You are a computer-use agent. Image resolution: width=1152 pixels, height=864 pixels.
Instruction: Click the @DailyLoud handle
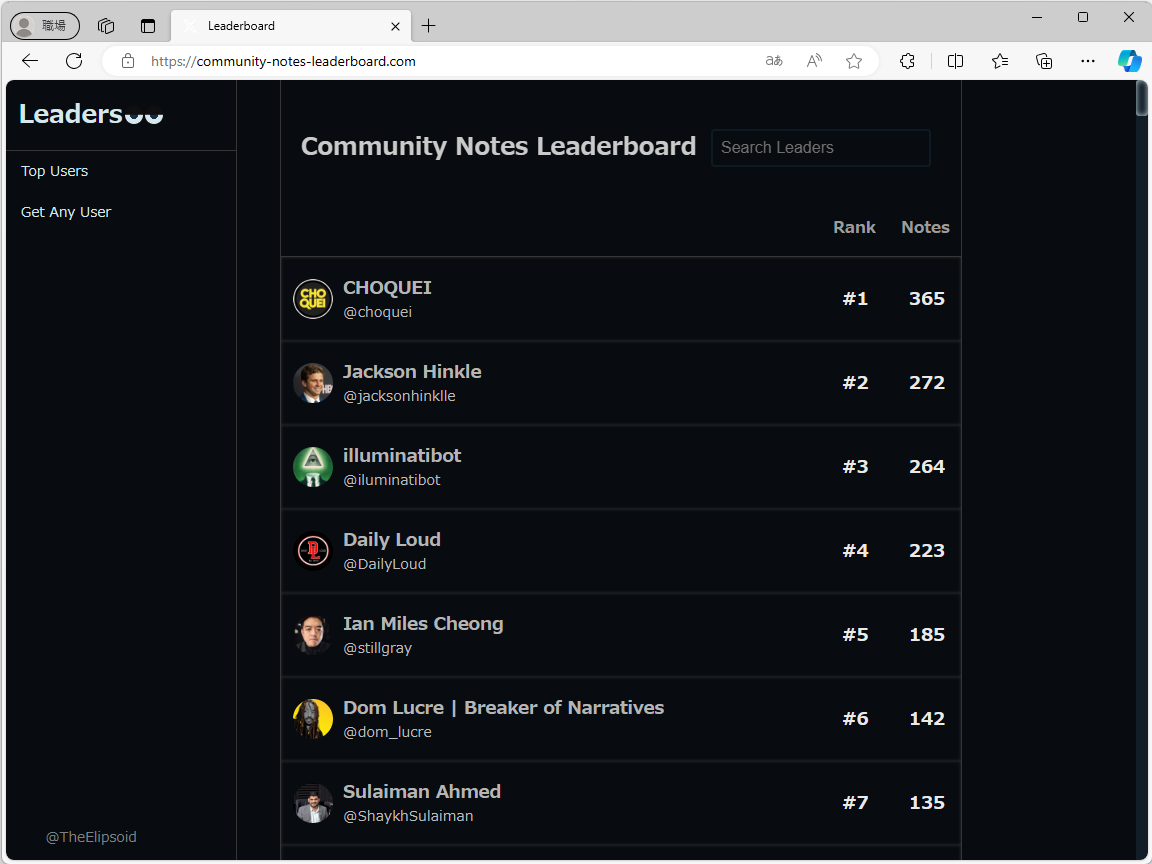click(385, 564)
